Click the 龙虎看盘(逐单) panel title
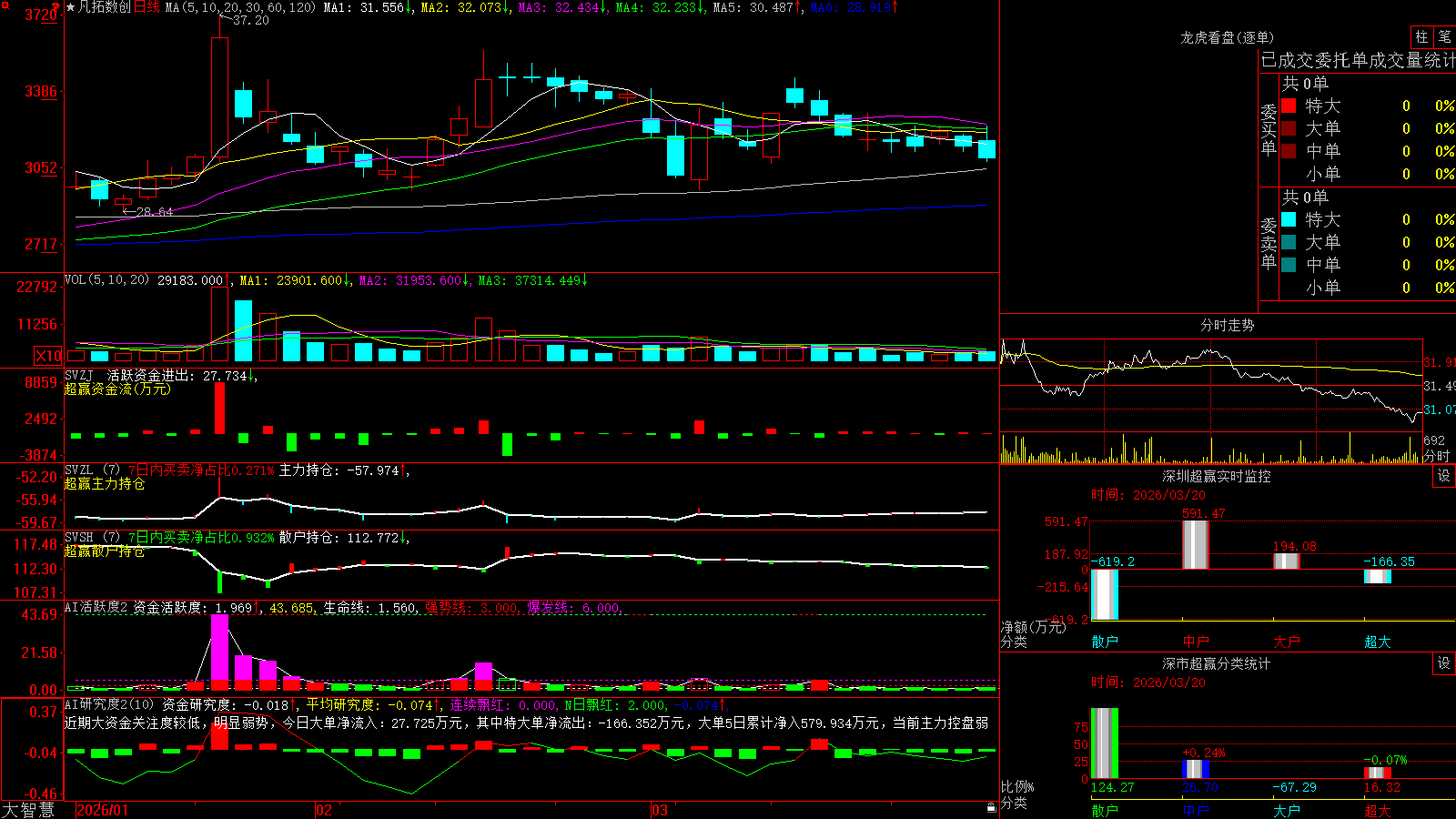Viewport: 1456px width, 819px height. pos(1228,37)
